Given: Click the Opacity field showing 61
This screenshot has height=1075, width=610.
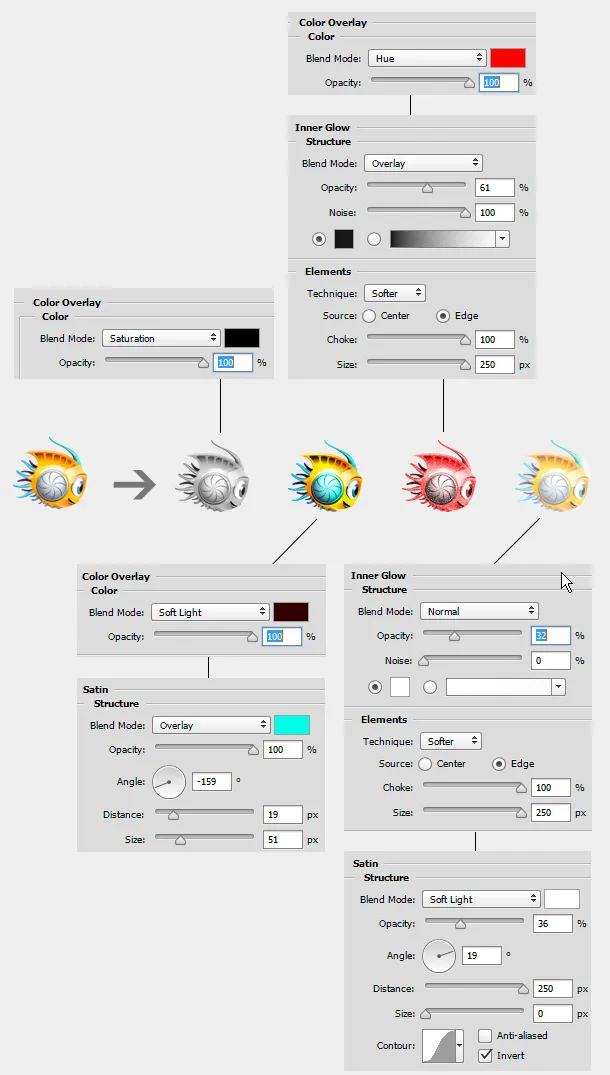Looking at the screenshot, I should (x=495, y=187).
